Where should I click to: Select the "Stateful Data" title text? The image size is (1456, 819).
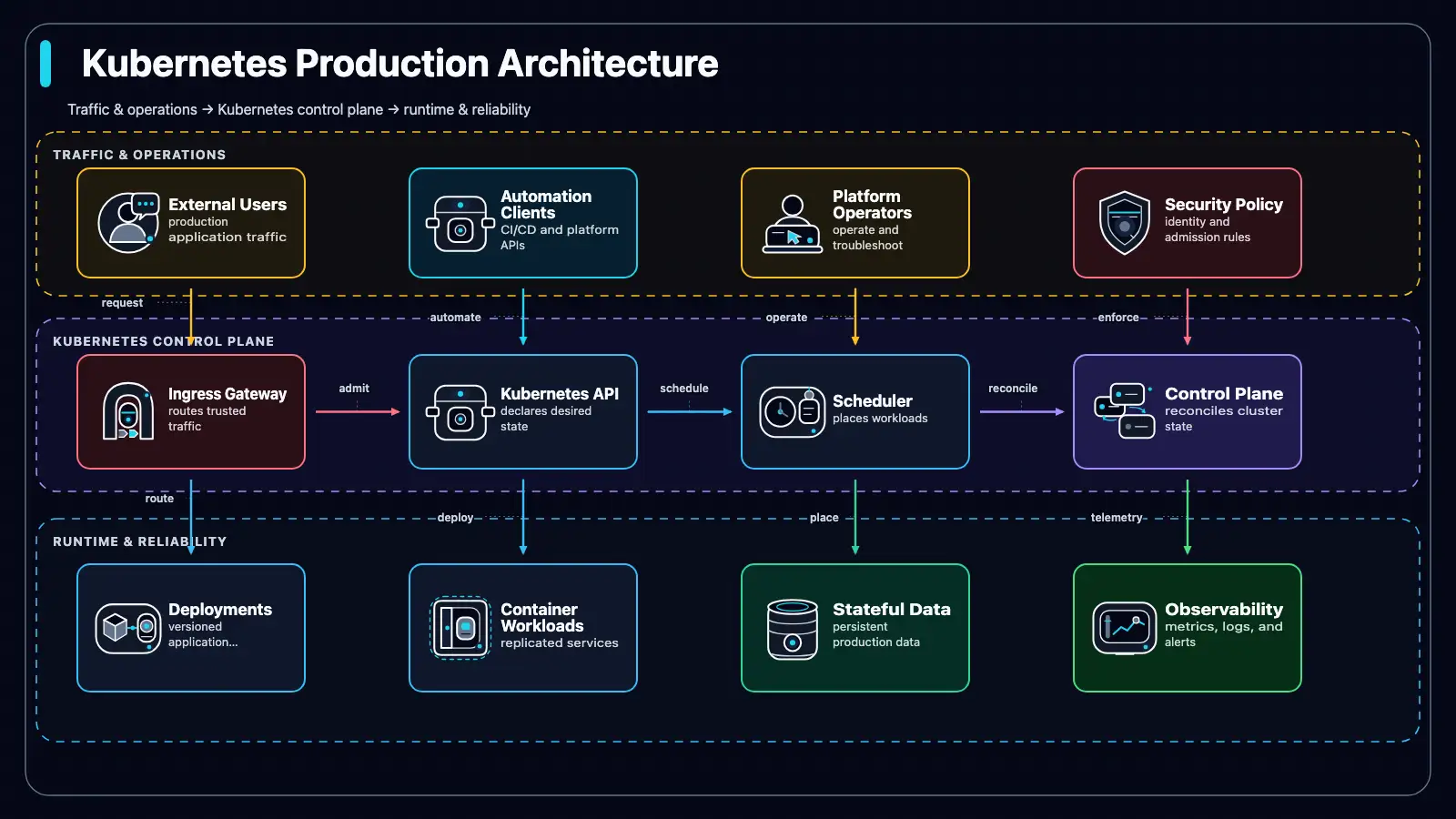click(x=892, y=610)
